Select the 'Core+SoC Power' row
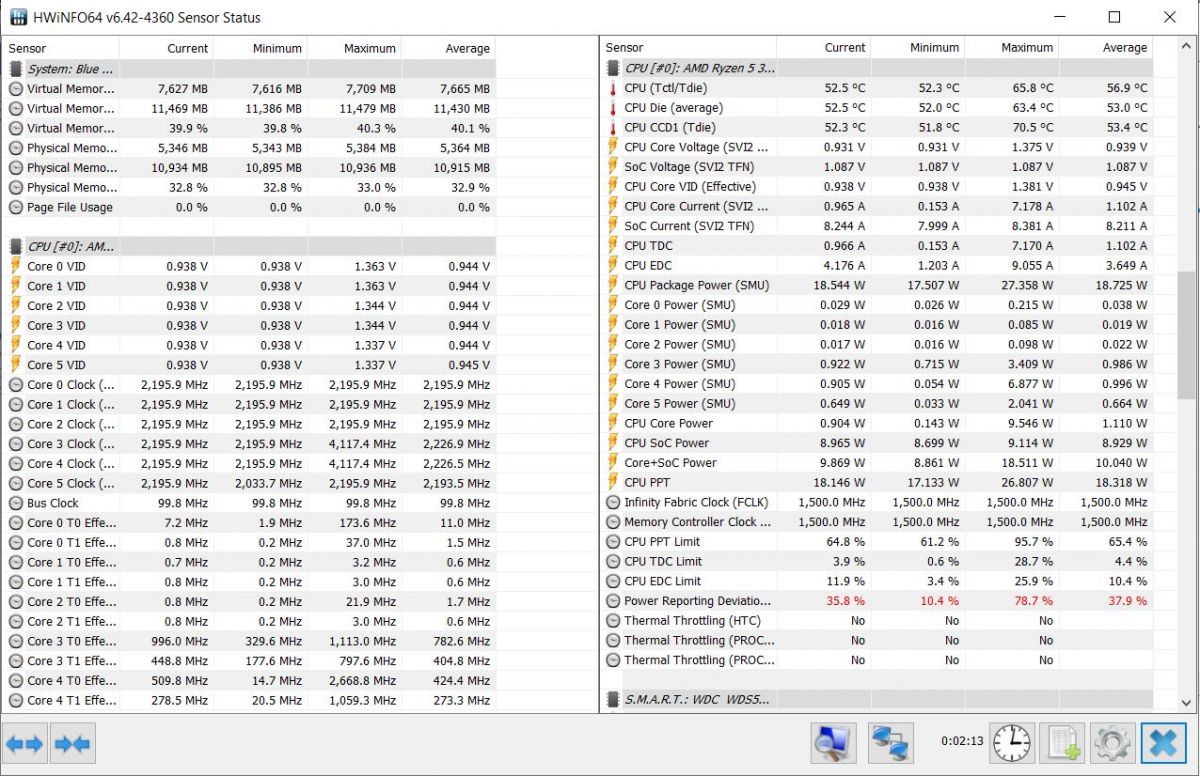The width and height of the screenshot is (1200, 776). (876, 463)
